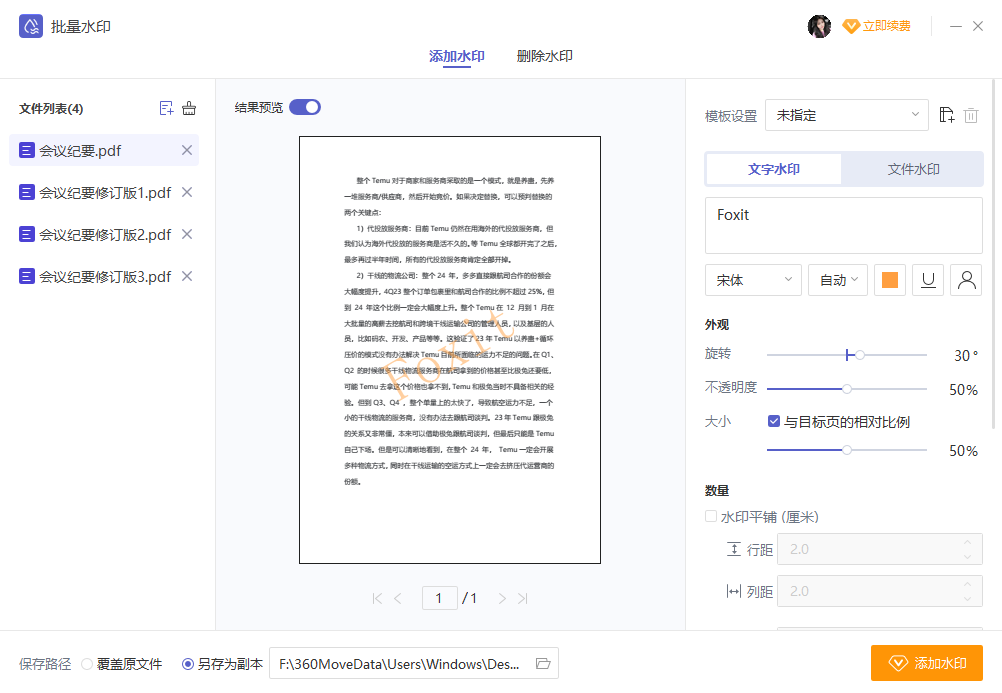Toggle underline formatting for watermark text
The image size is (1002, 693).
coord(928,280)
